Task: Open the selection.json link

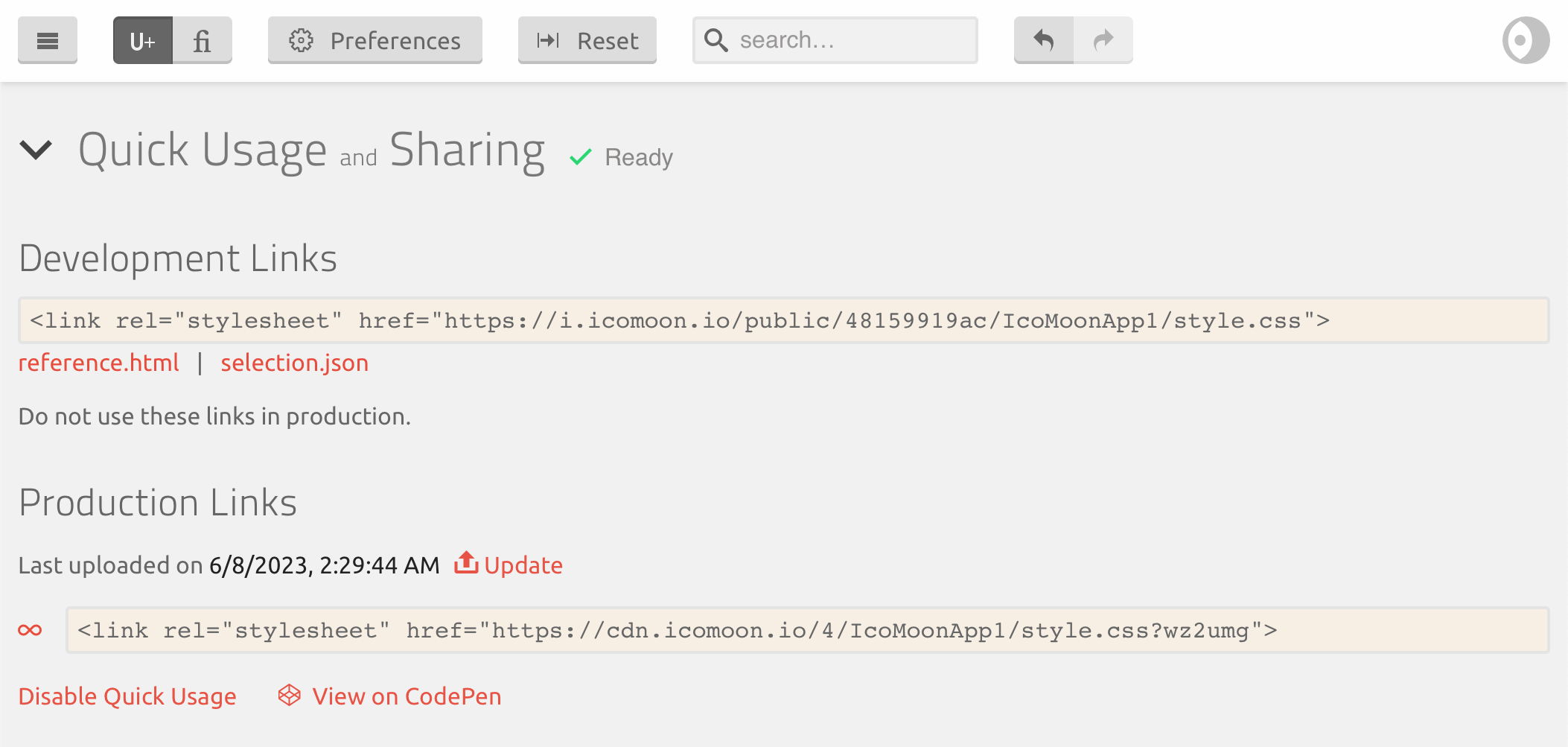Action: [x=294, y=363]
